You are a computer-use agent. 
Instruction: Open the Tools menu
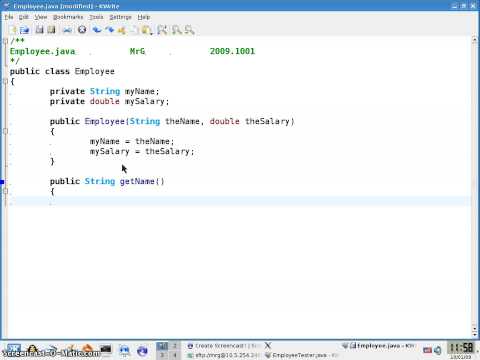pyautogui.click(x=96, y=17)
